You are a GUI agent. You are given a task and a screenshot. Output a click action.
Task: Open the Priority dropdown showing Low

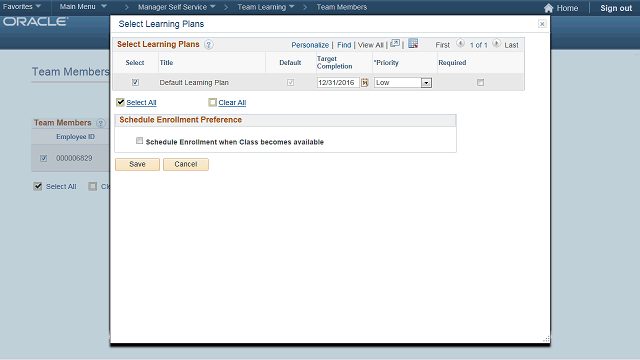point(403,82)
